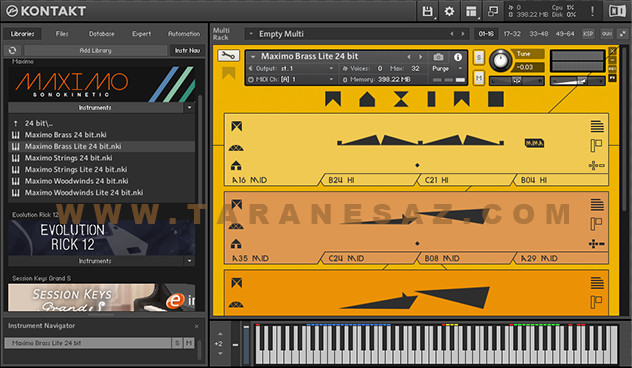The width and height of the screenshot is (632, 368).
Task: Switch to the Database tab
Action: [102, 34]
